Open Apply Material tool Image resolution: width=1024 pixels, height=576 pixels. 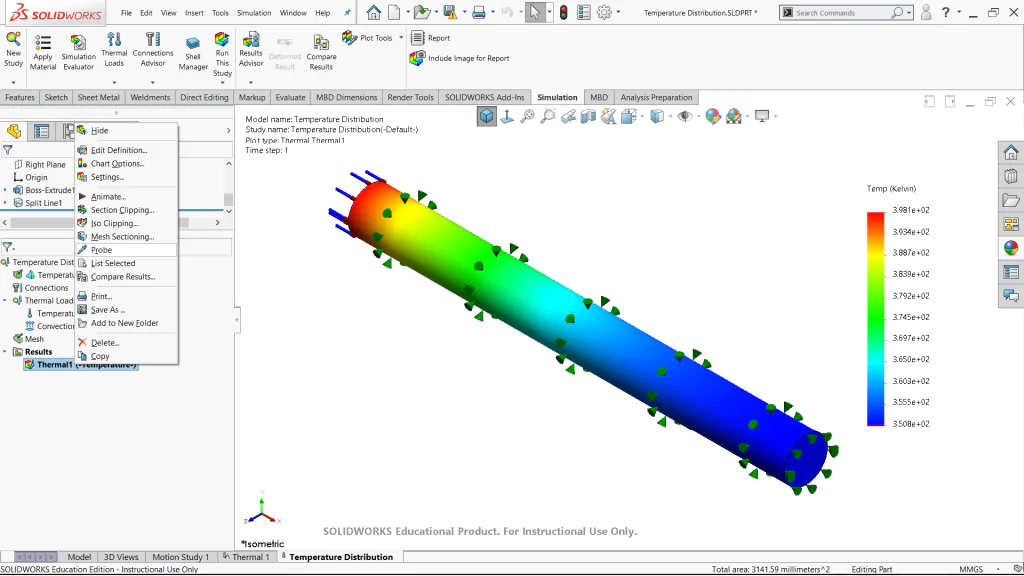click(x=42, y=52)
